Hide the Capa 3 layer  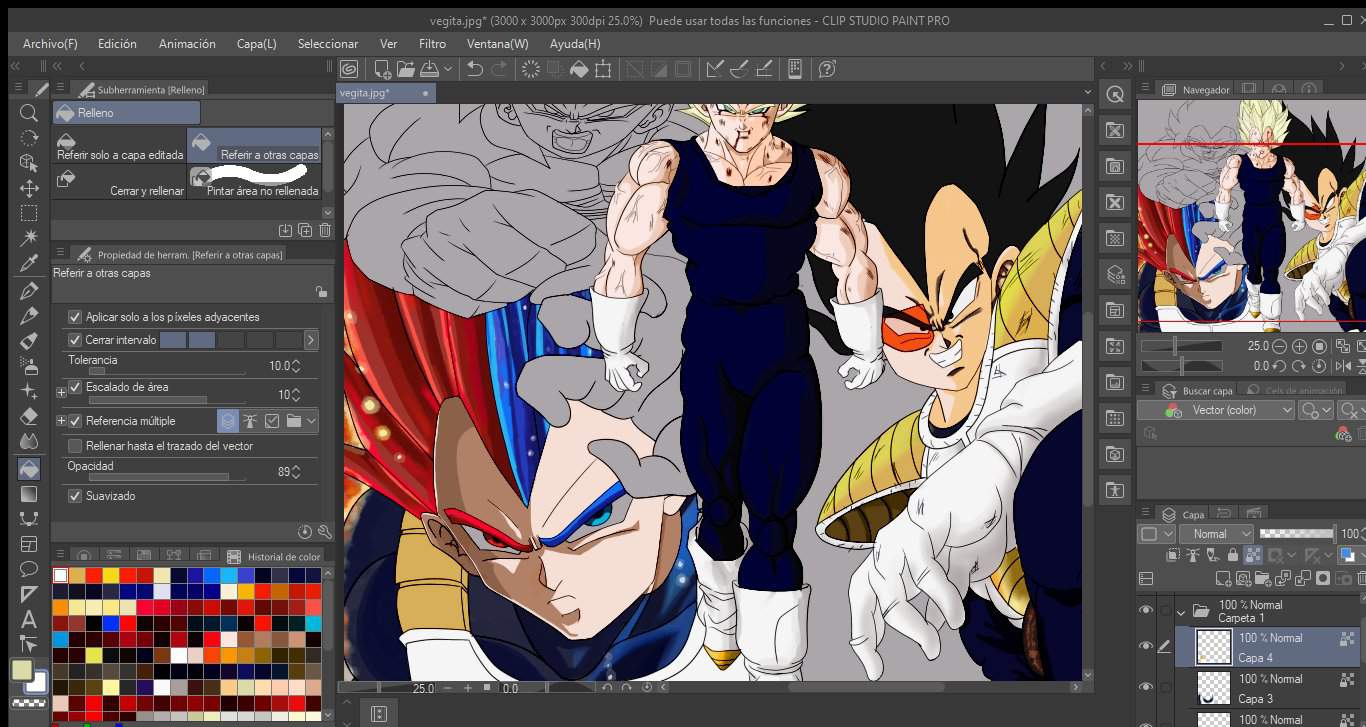coord(1146,687)
